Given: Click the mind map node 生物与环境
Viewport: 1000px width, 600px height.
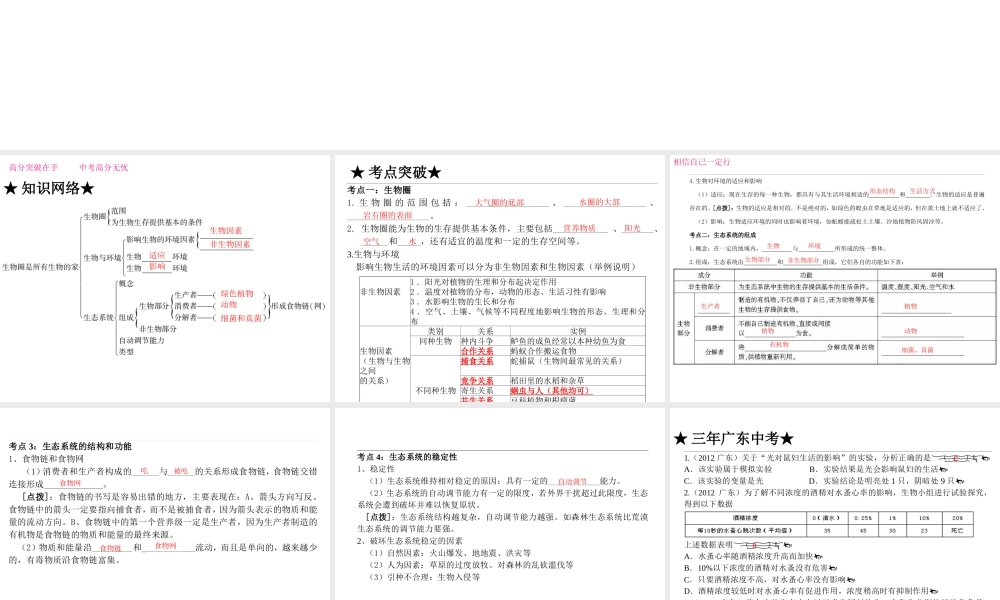Looking at the screenshot, I should (x=102, y=258).
